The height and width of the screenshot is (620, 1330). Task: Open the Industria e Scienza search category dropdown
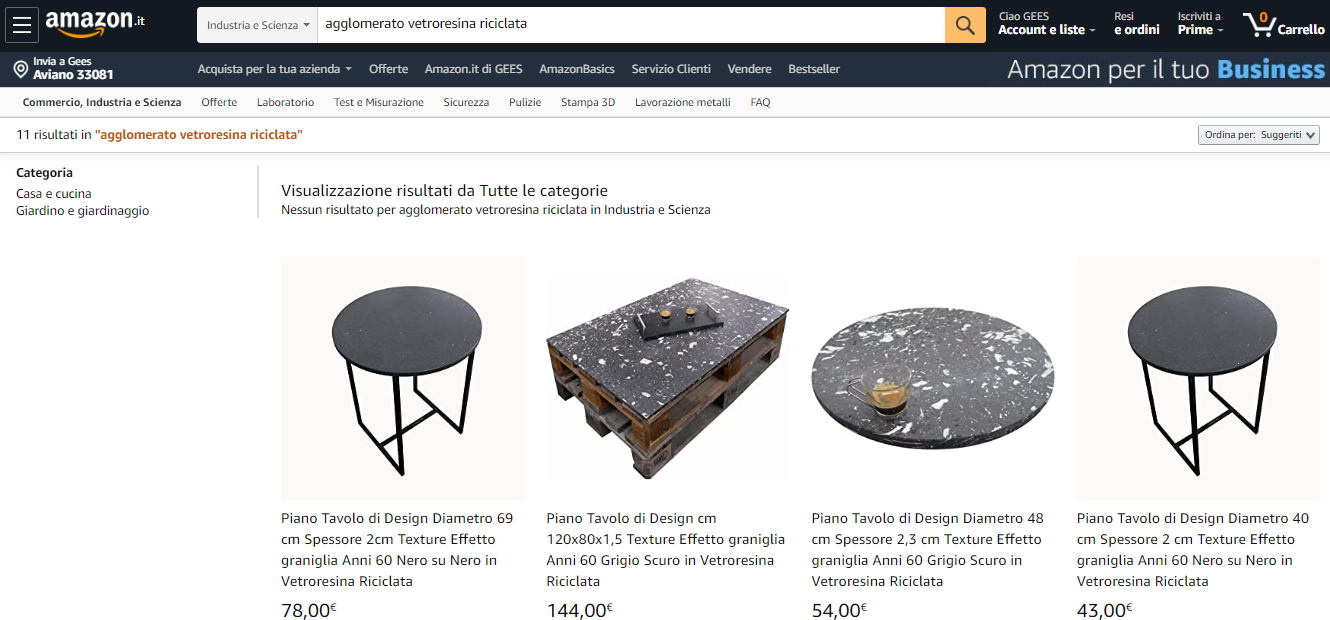click(257, 25)
